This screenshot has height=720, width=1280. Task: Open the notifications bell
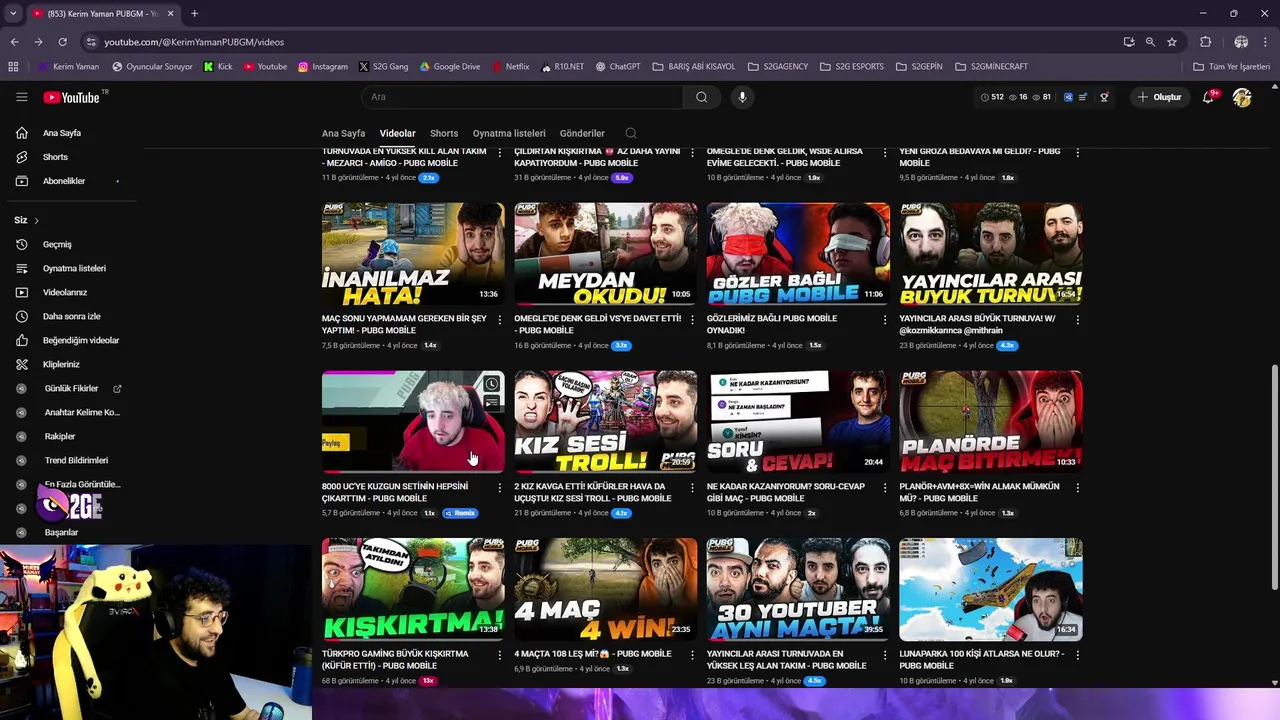point(1209,97)
